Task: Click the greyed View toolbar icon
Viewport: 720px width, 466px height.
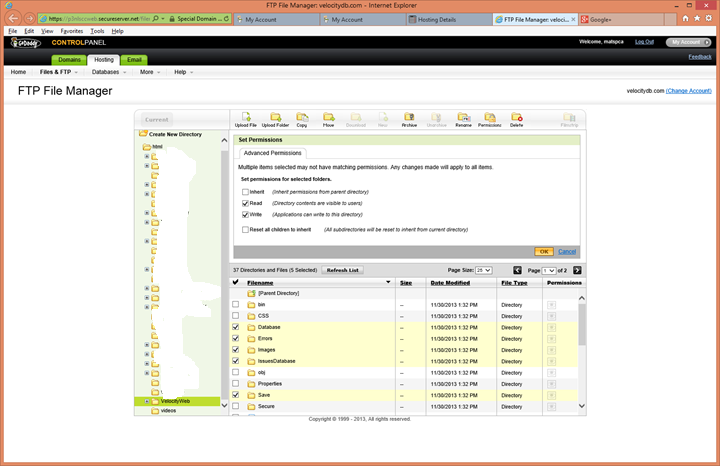Action: pyautogui.click(x=383, y=117)
